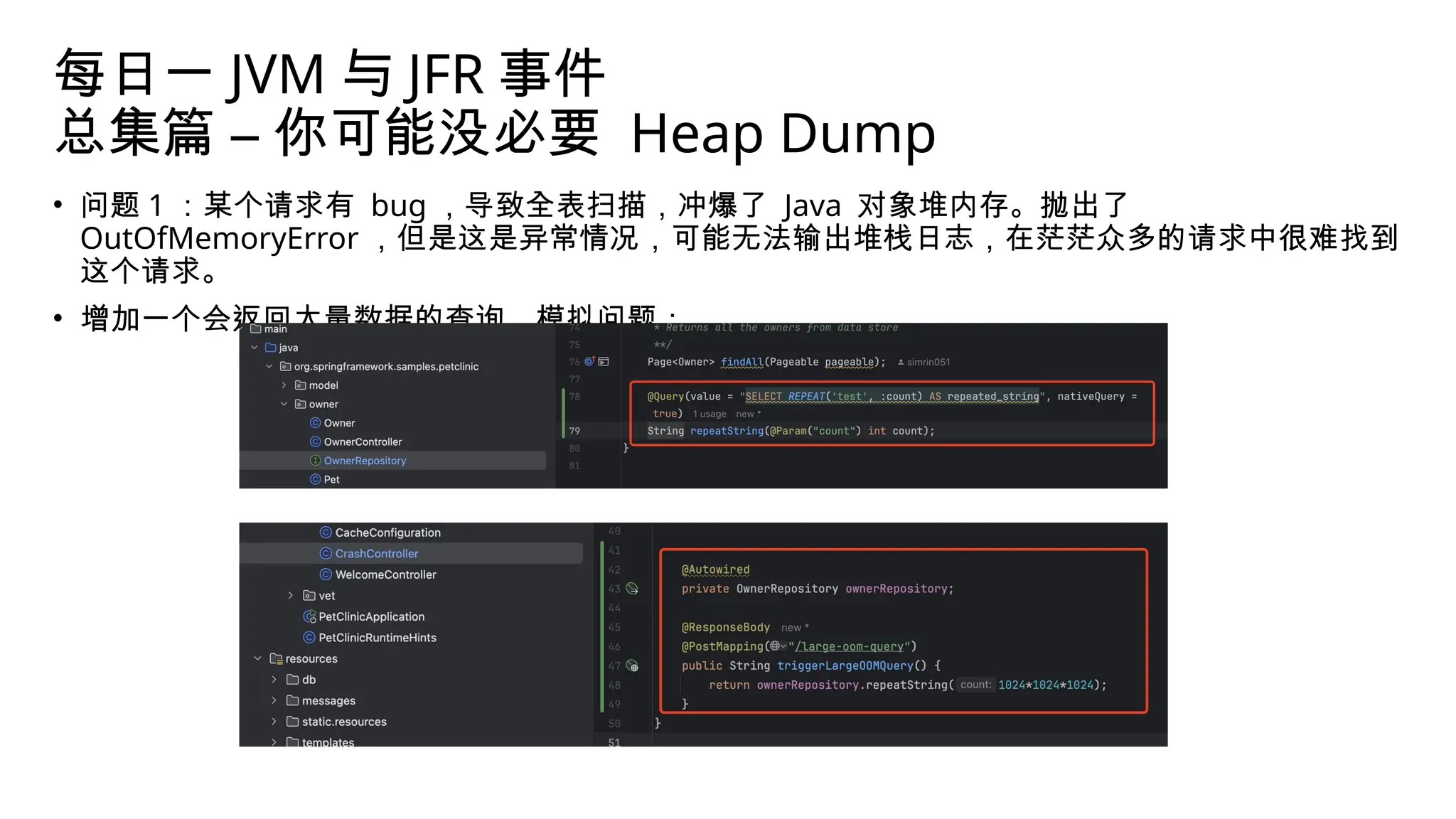Screen dimensions: 1456x819
Task: Click the java source folder icon
Action: click(x=270, y=348)
